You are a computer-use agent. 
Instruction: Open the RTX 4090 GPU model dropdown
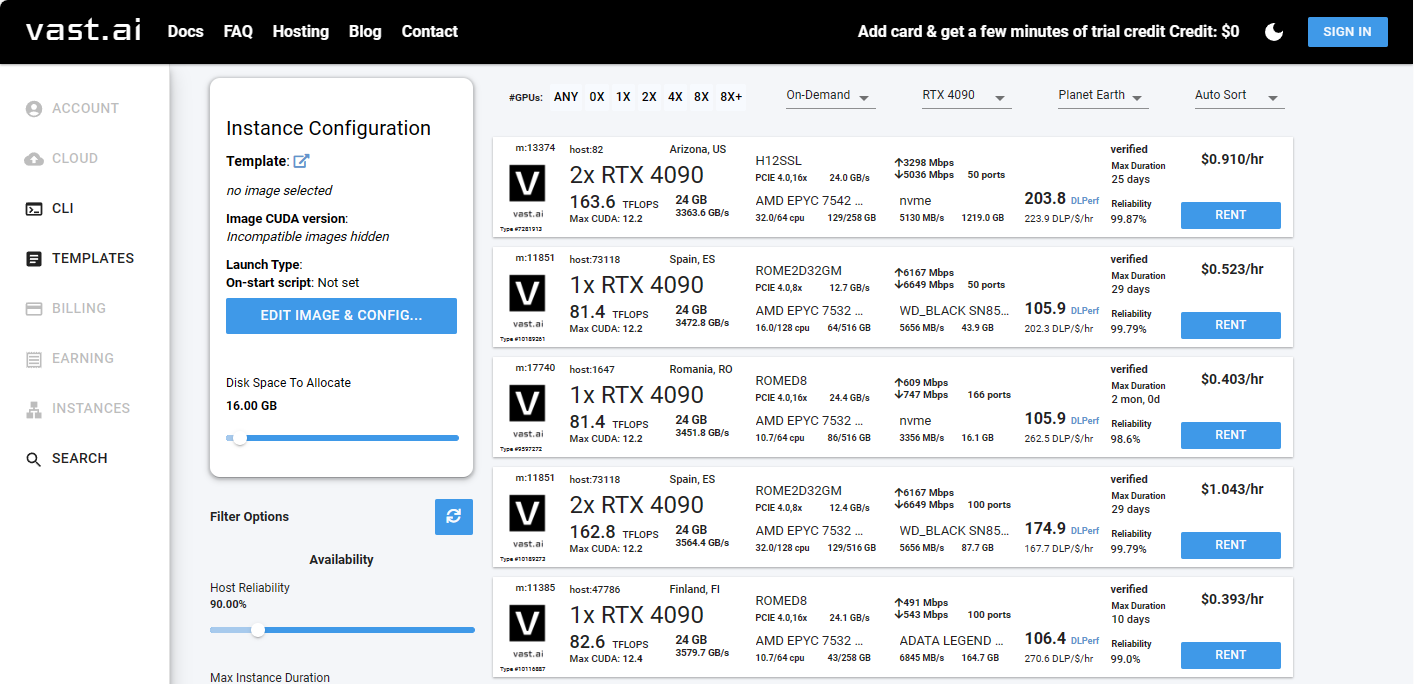pos(966,96)
